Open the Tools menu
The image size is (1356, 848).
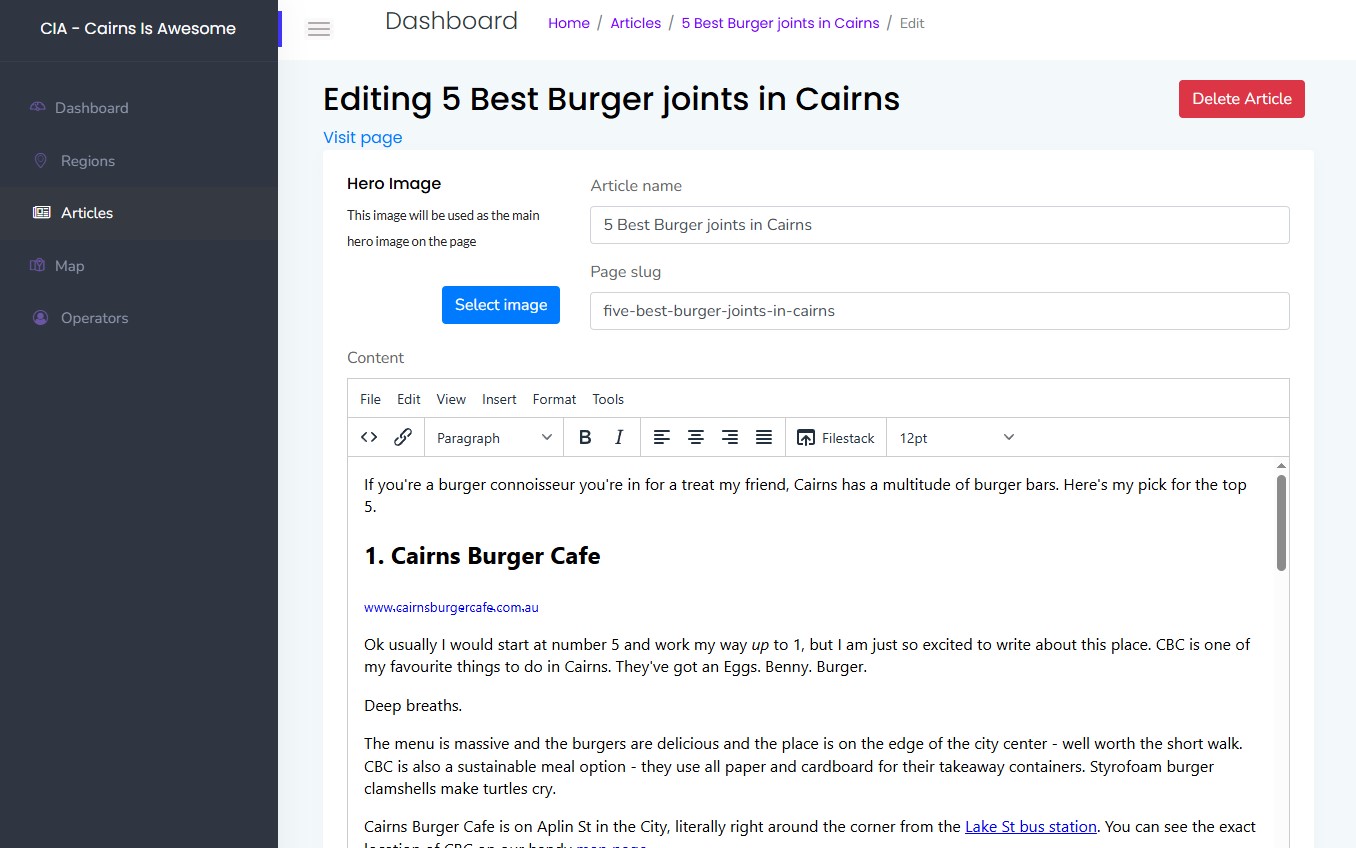608,399
